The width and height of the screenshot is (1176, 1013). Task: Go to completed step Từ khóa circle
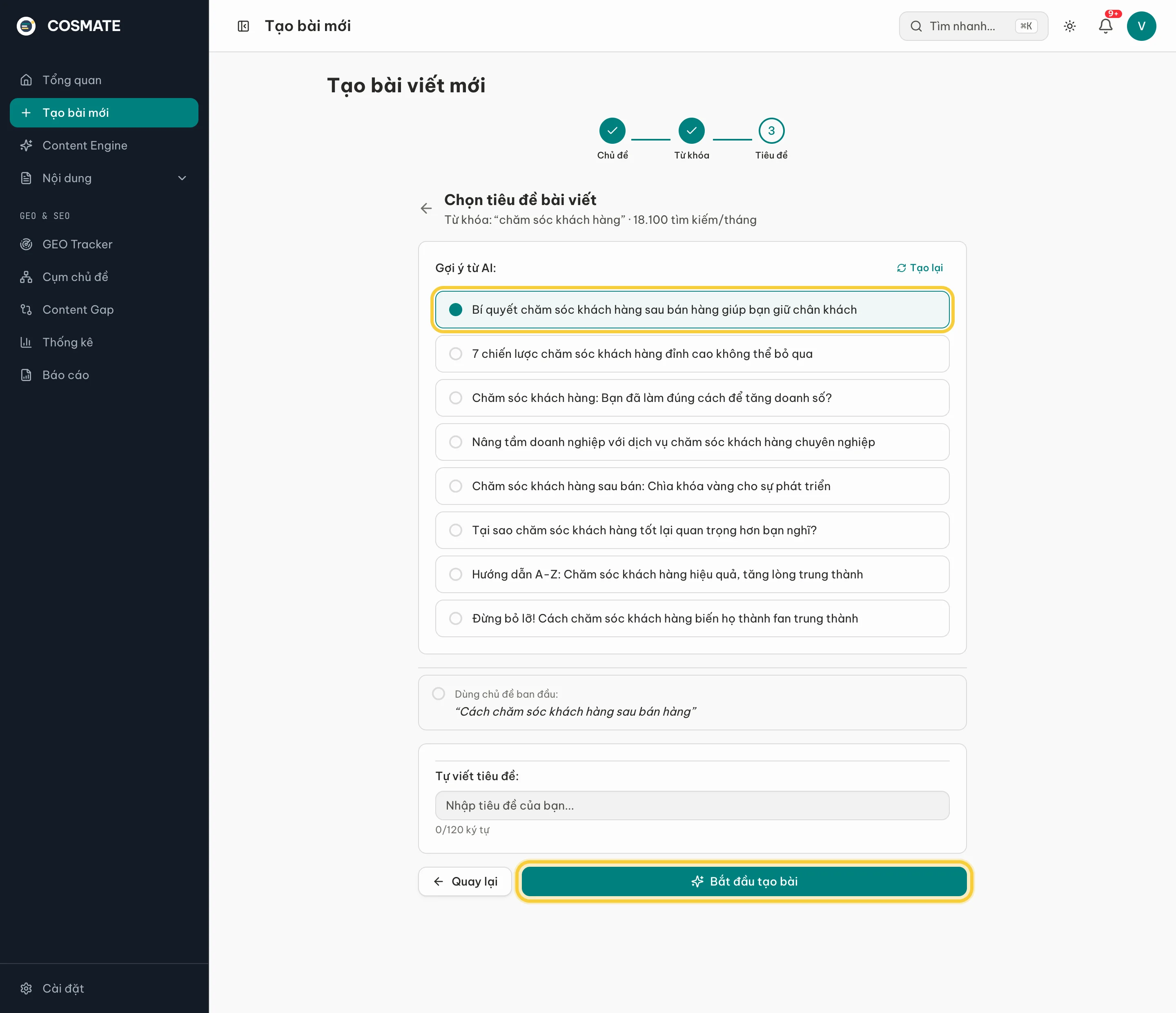(x=691, y=131)
